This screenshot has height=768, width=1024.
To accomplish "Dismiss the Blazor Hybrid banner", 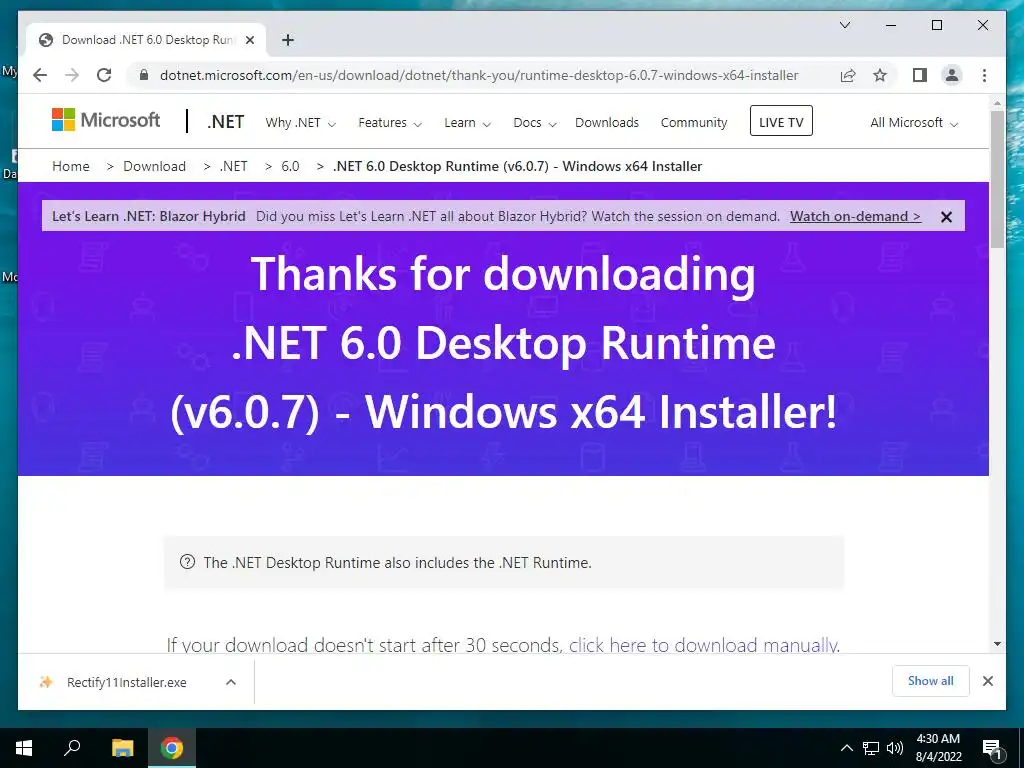I will point(946,217).
